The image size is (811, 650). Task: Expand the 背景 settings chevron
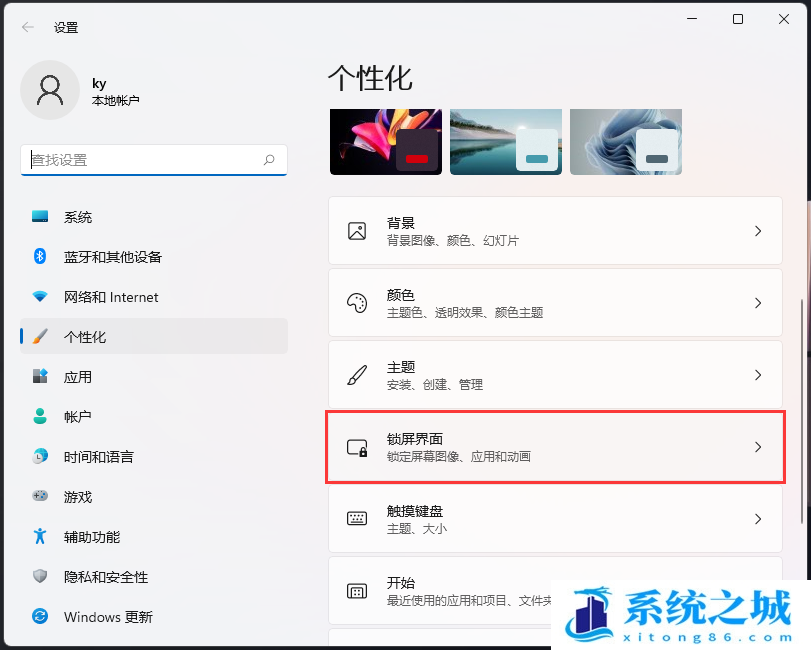[x=758, y=231]
